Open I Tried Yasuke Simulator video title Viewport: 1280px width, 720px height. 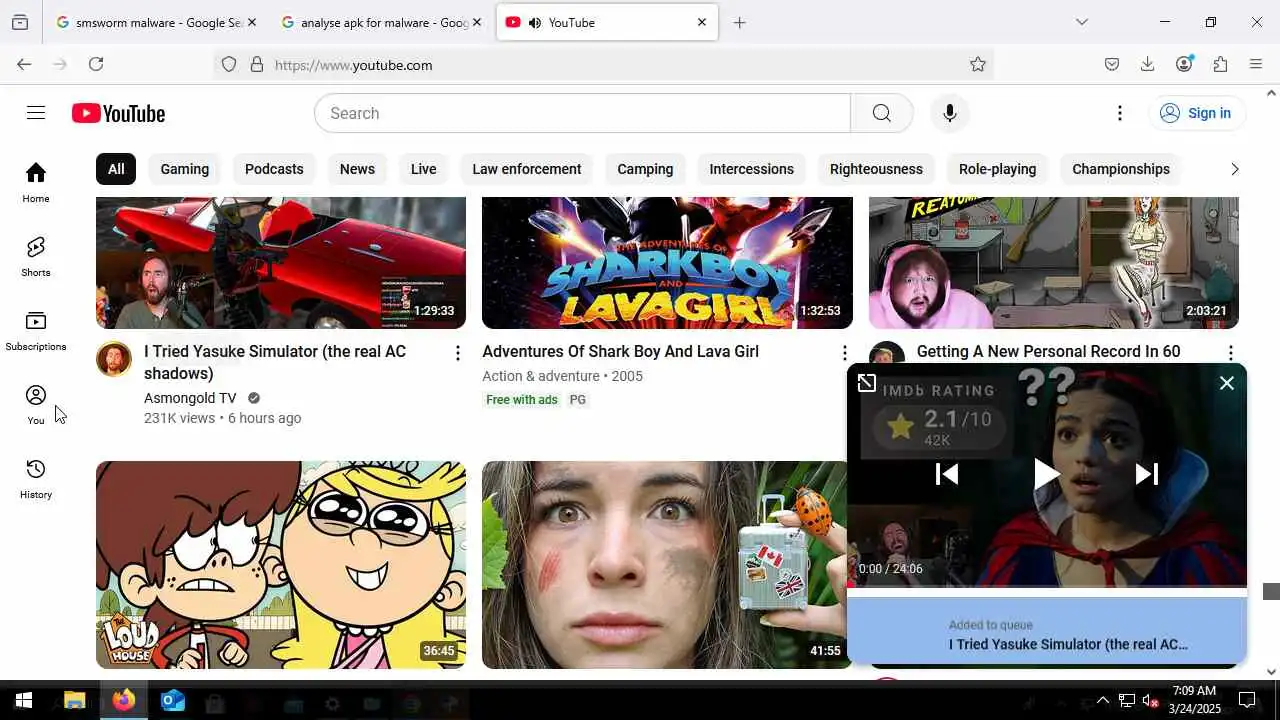[x=275, y=362]
